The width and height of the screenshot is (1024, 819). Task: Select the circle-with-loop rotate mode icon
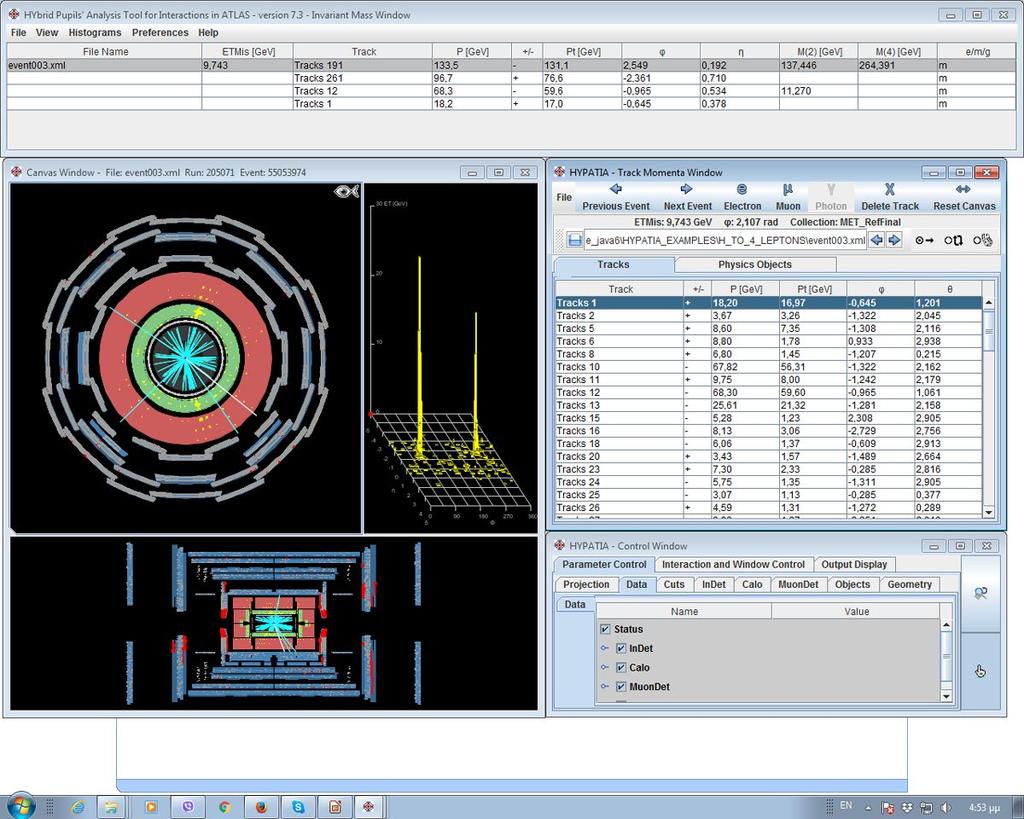click(x=953, y=240)
